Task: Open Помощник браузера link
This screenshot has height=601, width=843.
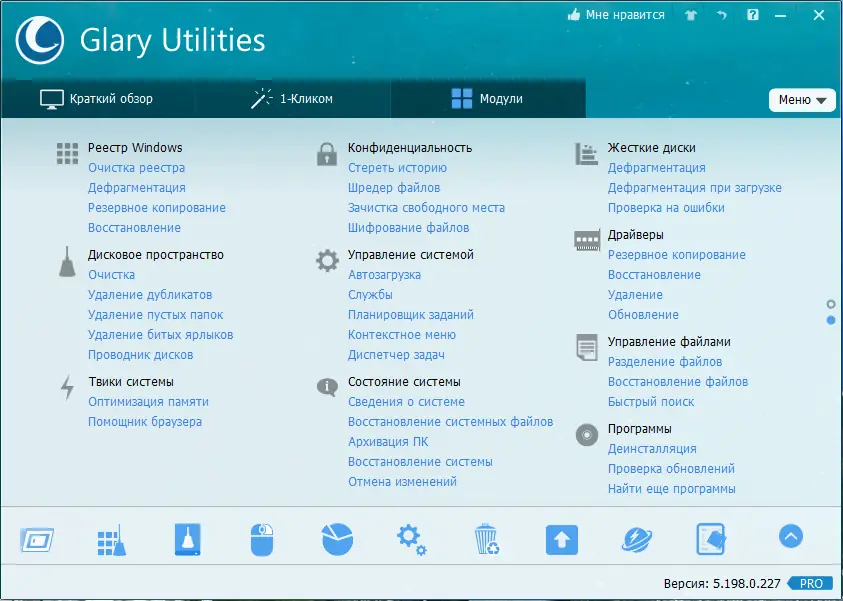Action: coord(145,422)
